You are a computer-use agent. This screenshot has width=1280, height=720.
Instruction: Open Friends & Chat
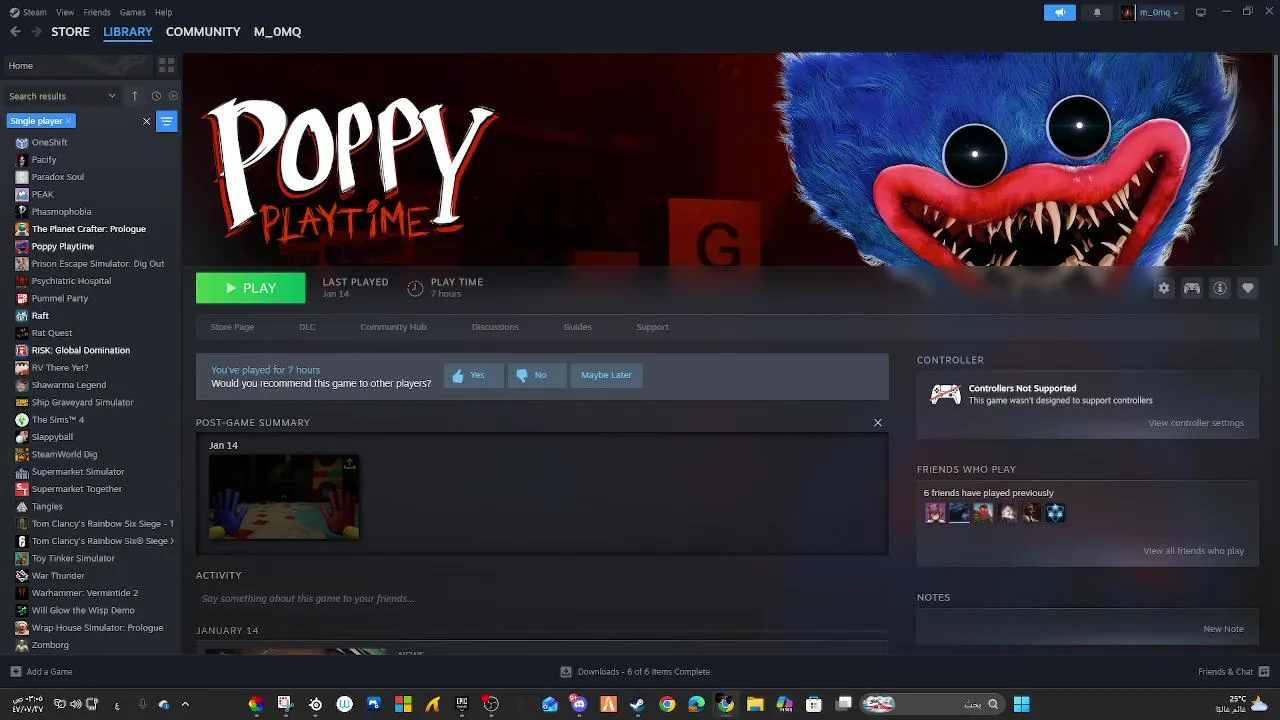pyautogui.click(x=1234, y=672)
